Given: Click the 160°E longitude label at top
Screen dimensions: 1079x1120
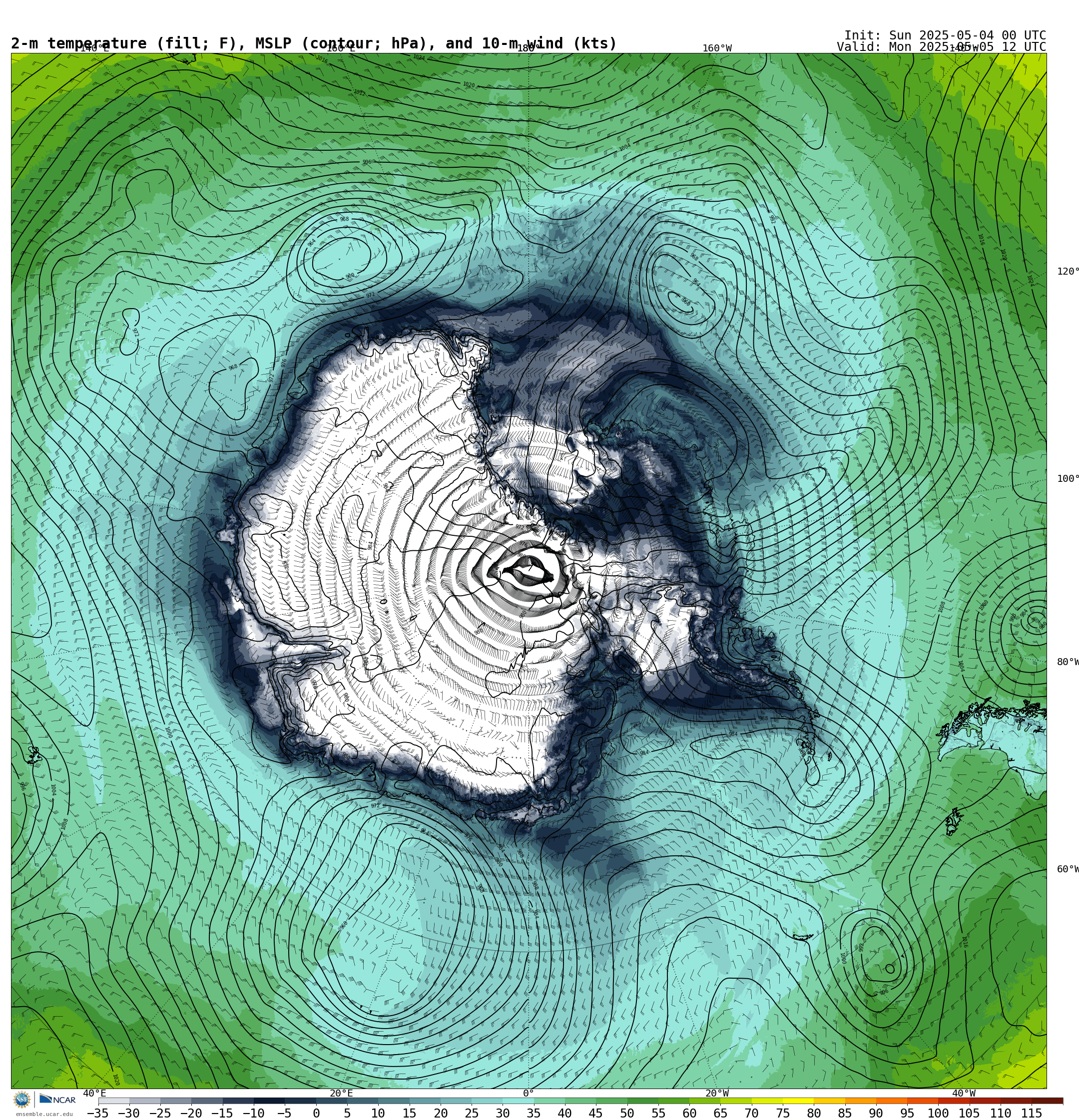Looking at the screenshot, I should tap(341, 48).
